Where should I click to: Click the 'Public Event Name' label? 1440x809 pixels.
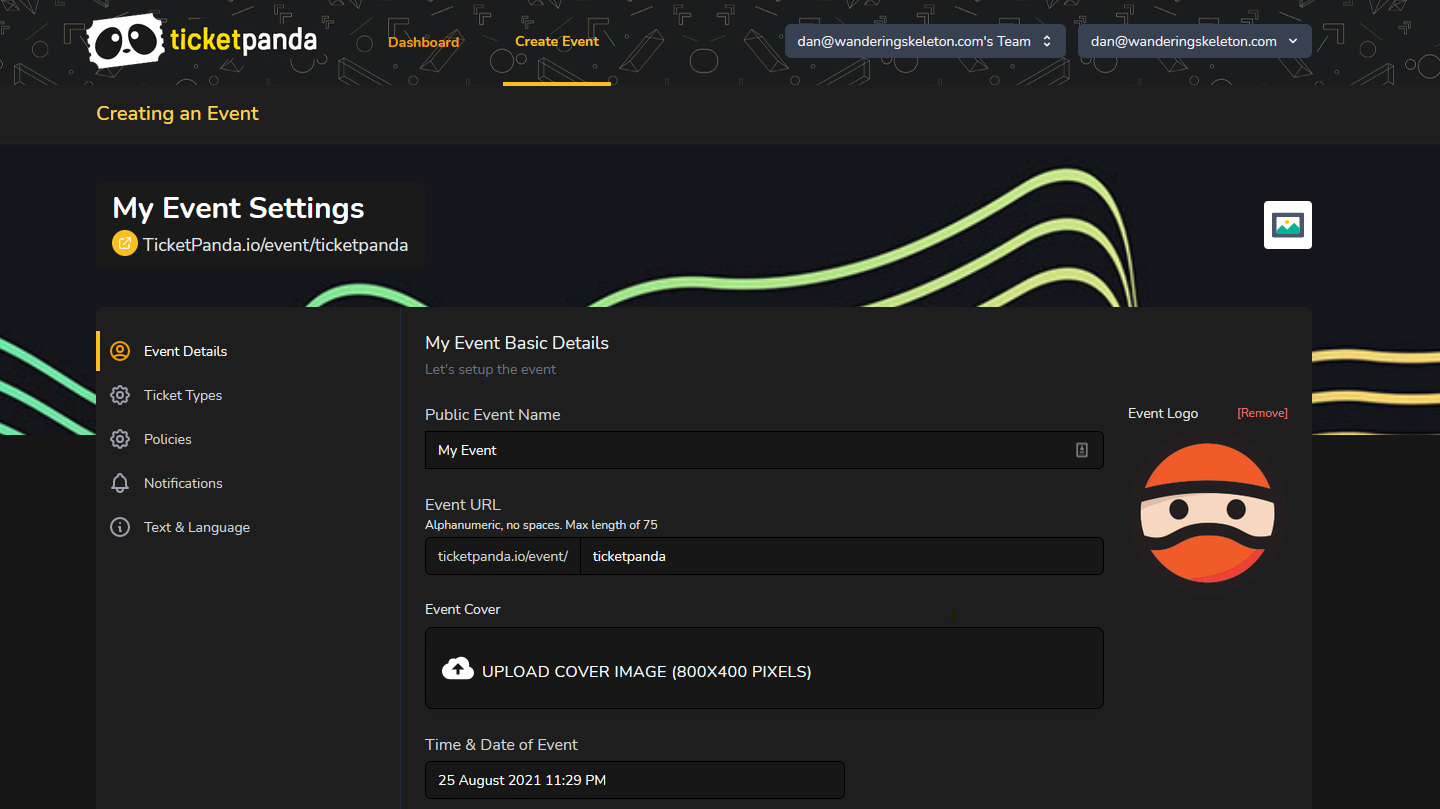pos(492,415)
